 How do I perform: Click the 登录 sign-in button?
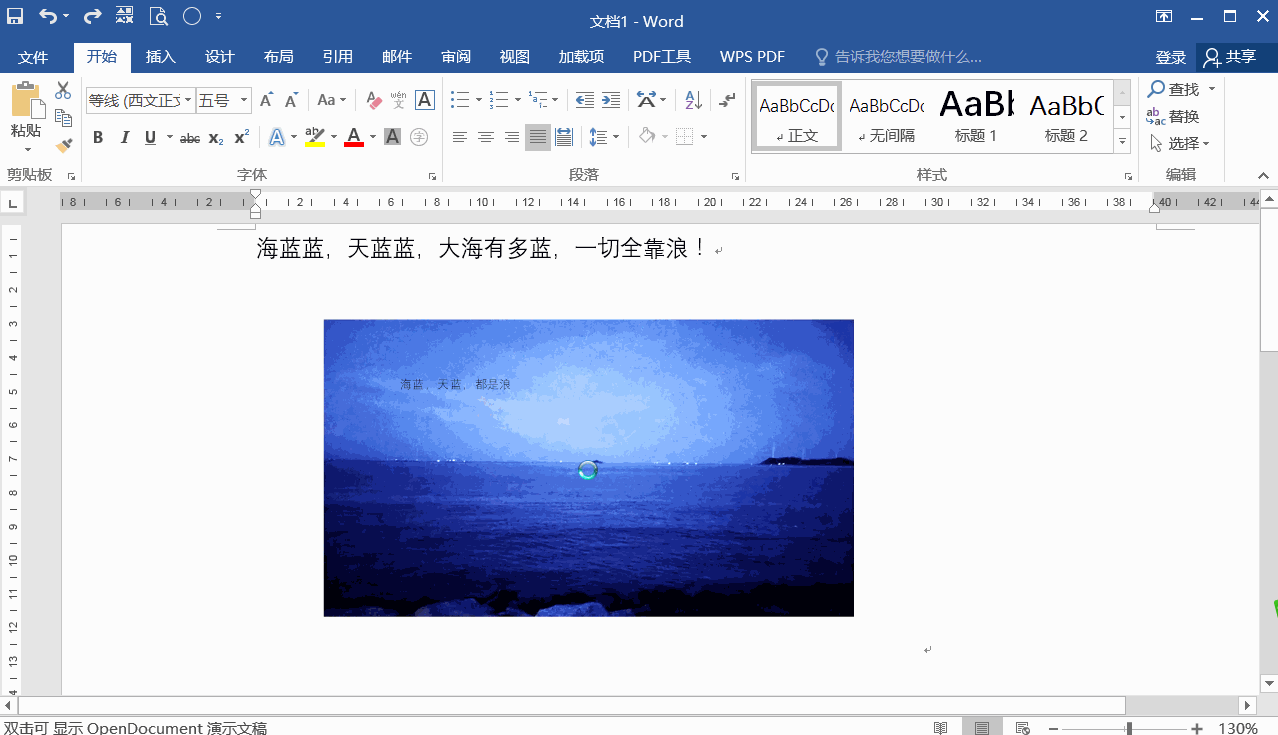click(x=1170, y=57)
